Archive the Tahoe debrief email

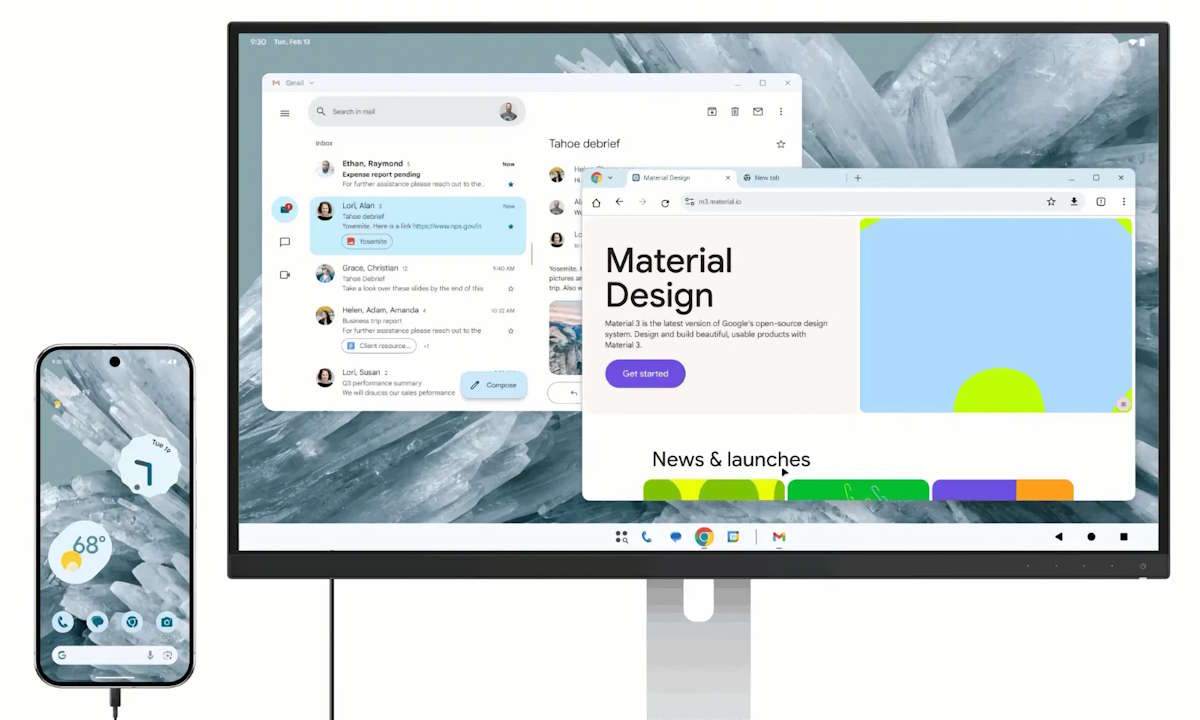click(712, 112)
